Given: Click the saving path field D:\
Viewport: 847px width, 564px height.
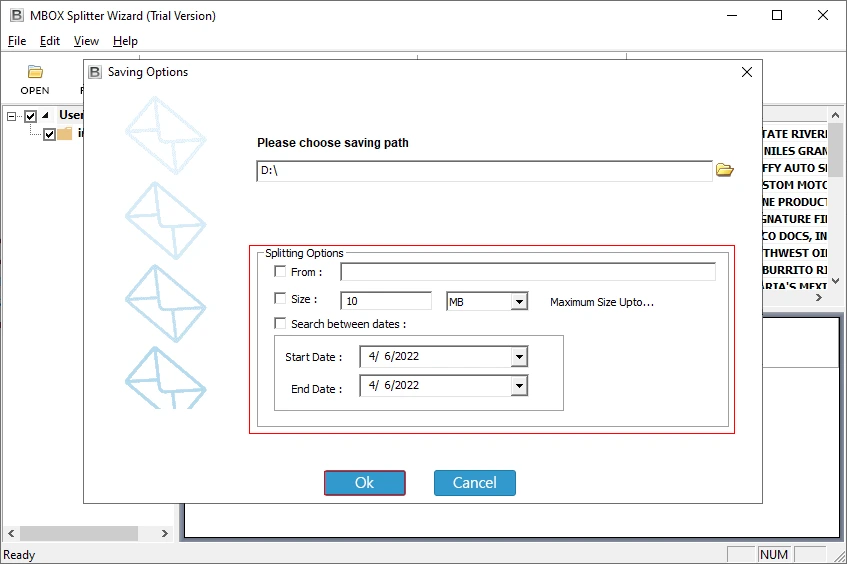Looking at the screenshot, I should (484, 171).
